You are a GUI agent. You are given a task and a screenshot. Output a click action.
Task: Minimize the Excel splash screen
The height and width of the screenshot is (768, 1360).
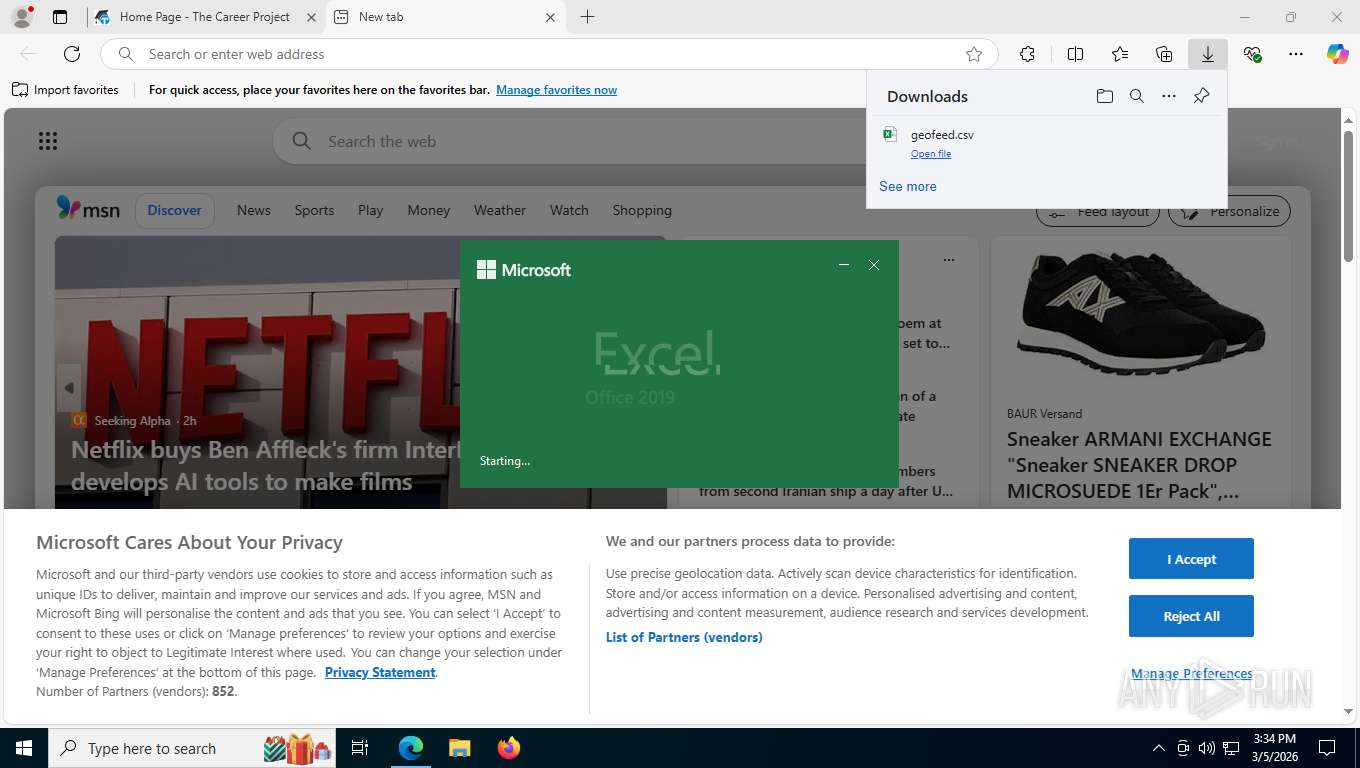pyautogui.click(x=844, y=265)
